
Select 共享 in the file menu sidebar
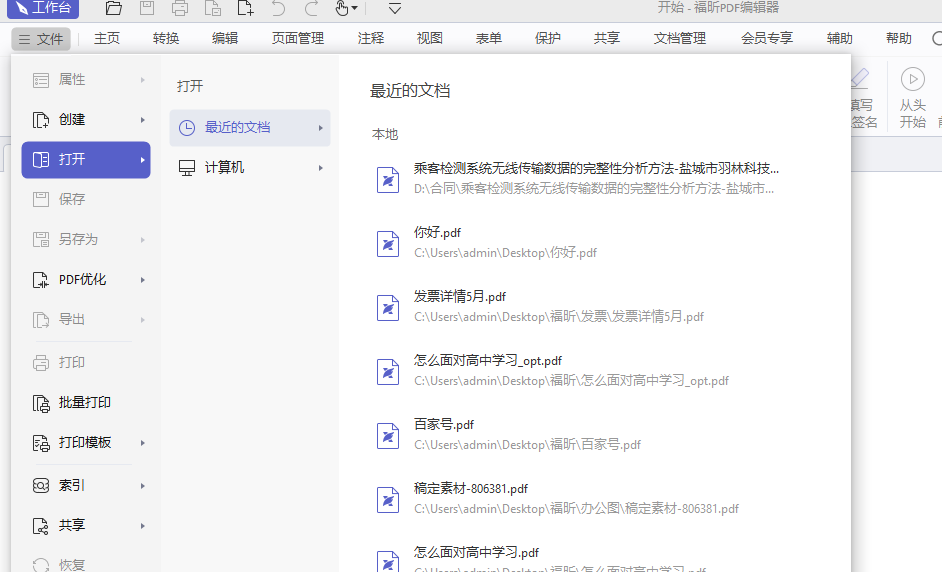[x=72, y=526]
